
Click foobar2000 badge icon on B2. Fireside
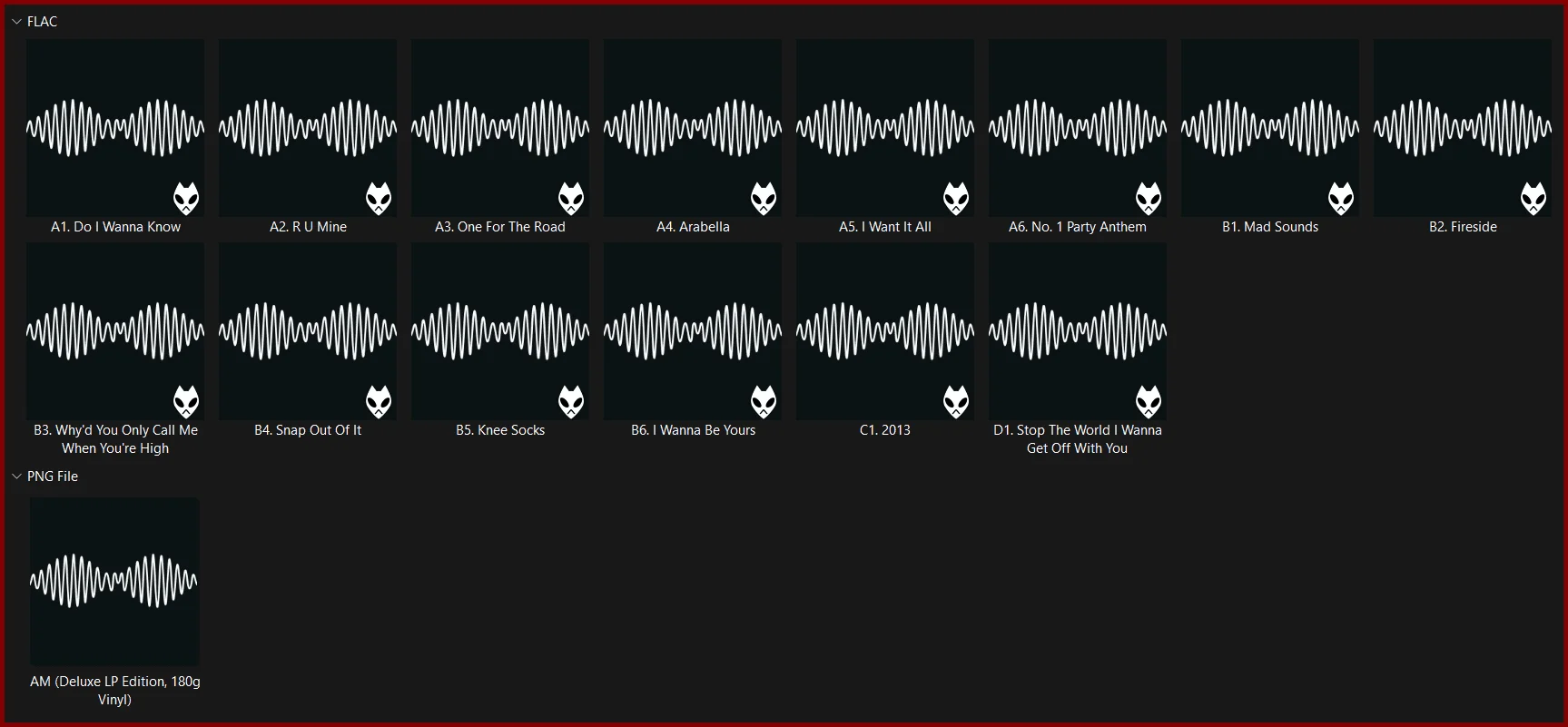tap(1533, 198)
